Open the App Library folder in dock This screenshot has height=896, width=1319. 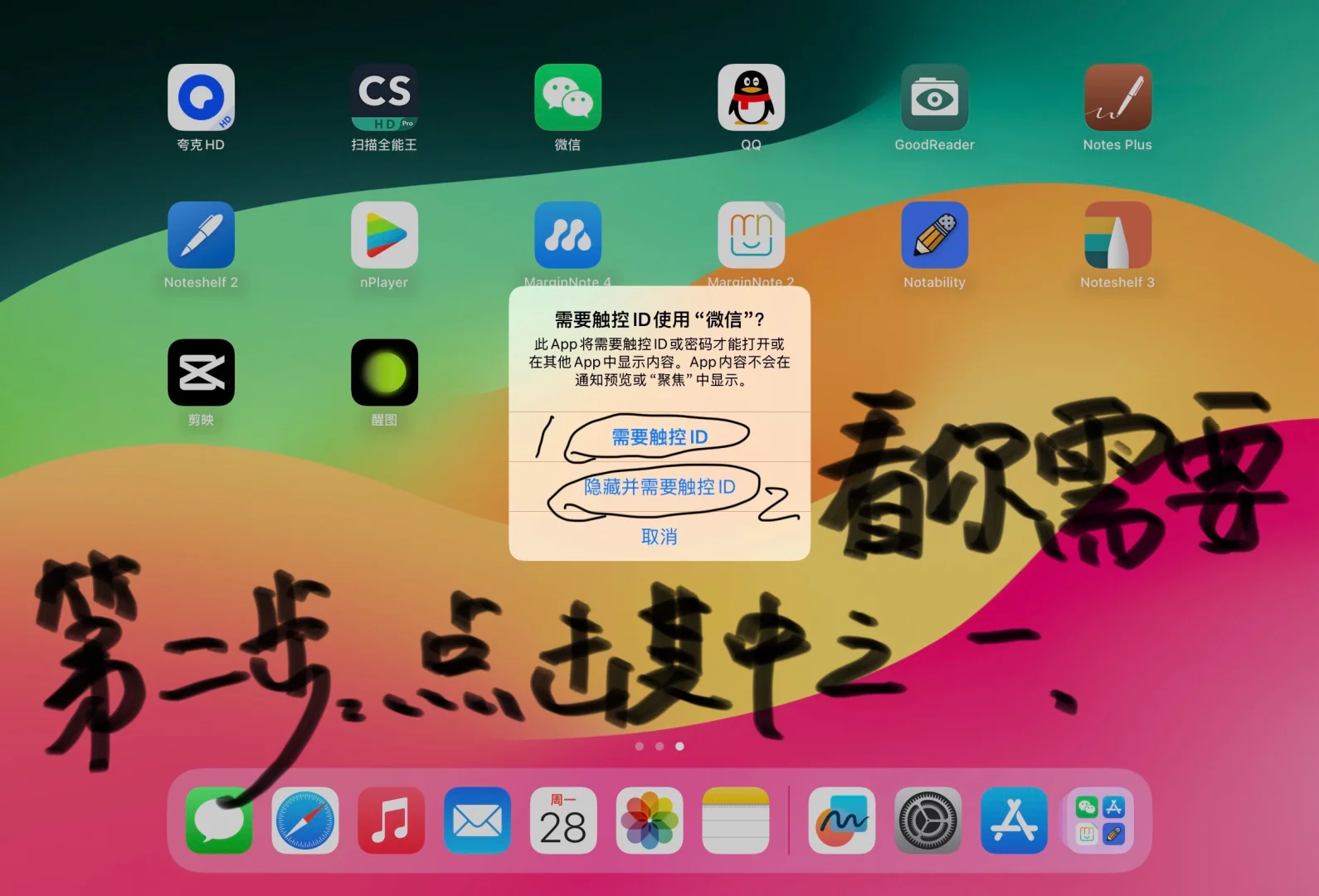click(x=1100, y=821)
